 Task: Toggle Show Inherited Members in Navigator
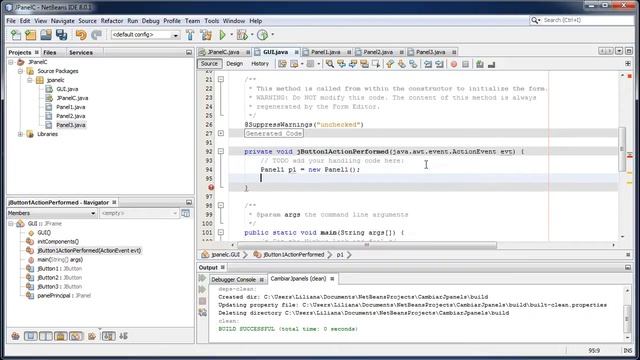click(x=16, y=336)
